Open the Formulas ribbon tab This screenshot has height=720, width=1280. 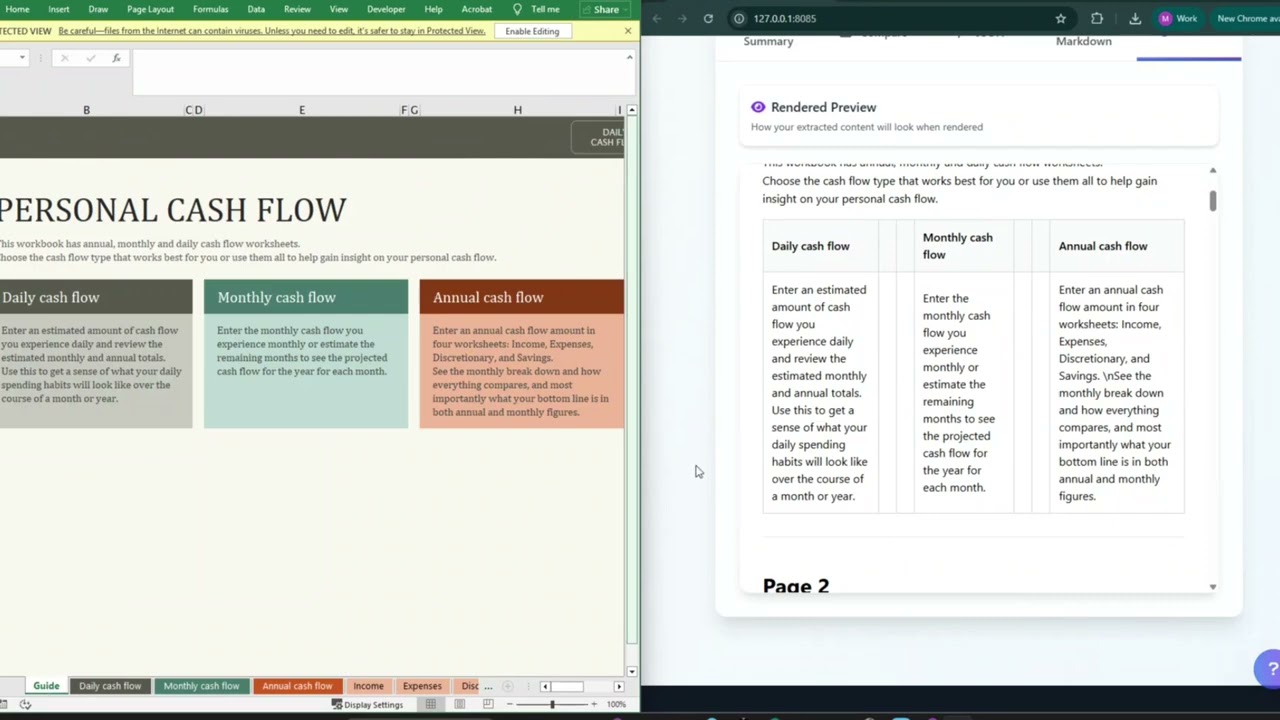(x=210, y=9)
